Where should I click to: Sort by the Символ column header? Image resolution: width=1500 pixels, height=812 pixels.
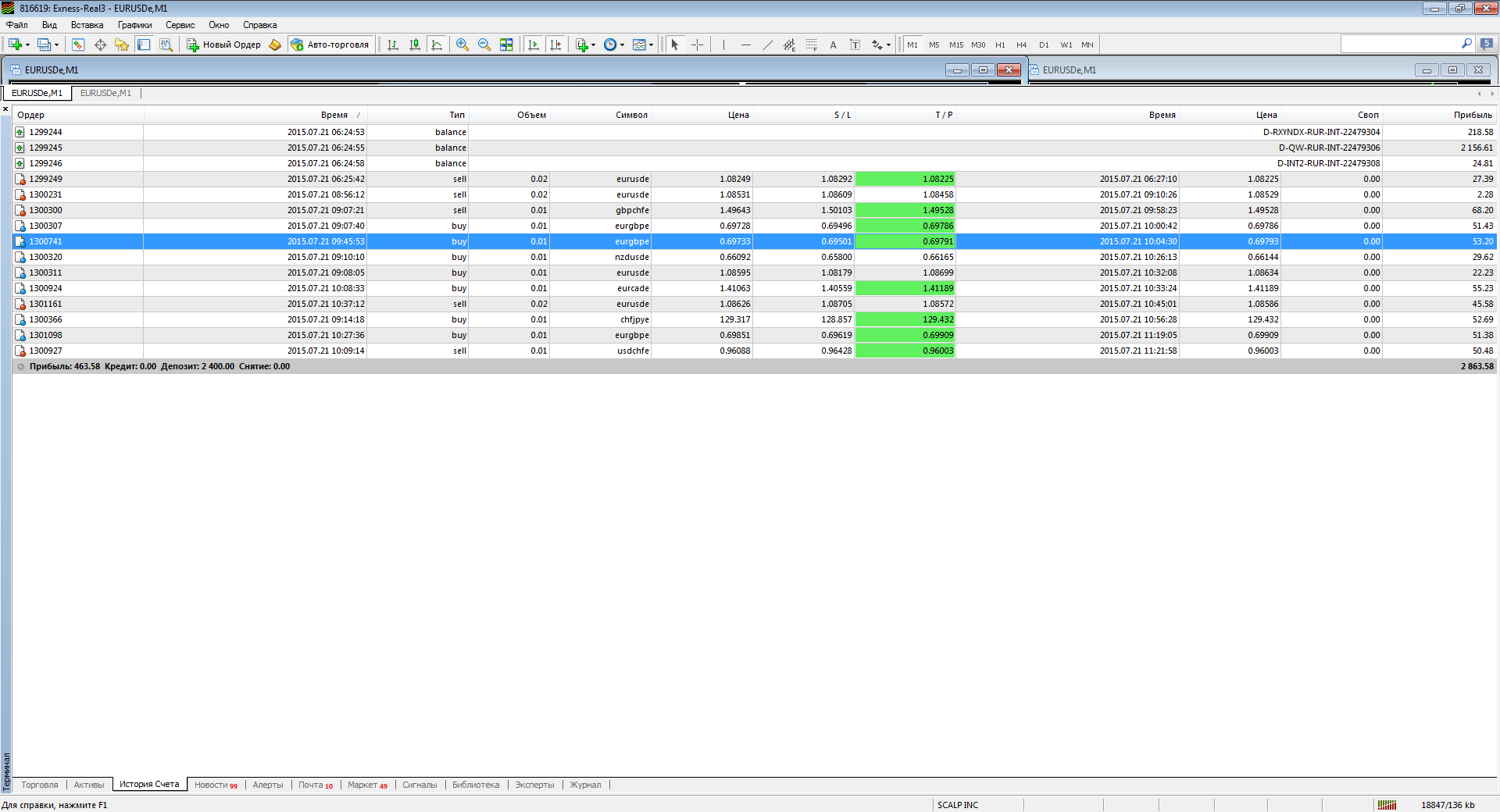pos(601,115)
